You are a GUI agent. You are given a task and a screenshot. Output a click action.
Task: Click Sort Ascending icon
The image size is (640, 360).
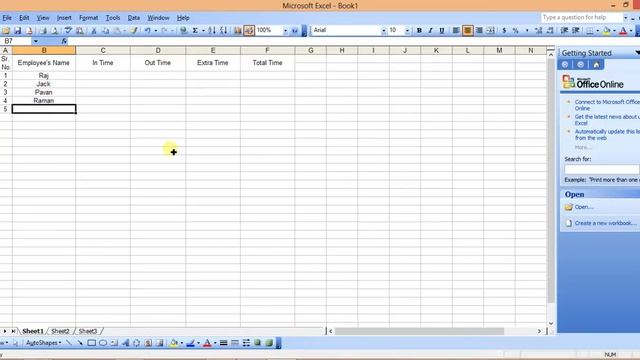tap(212, 31)
